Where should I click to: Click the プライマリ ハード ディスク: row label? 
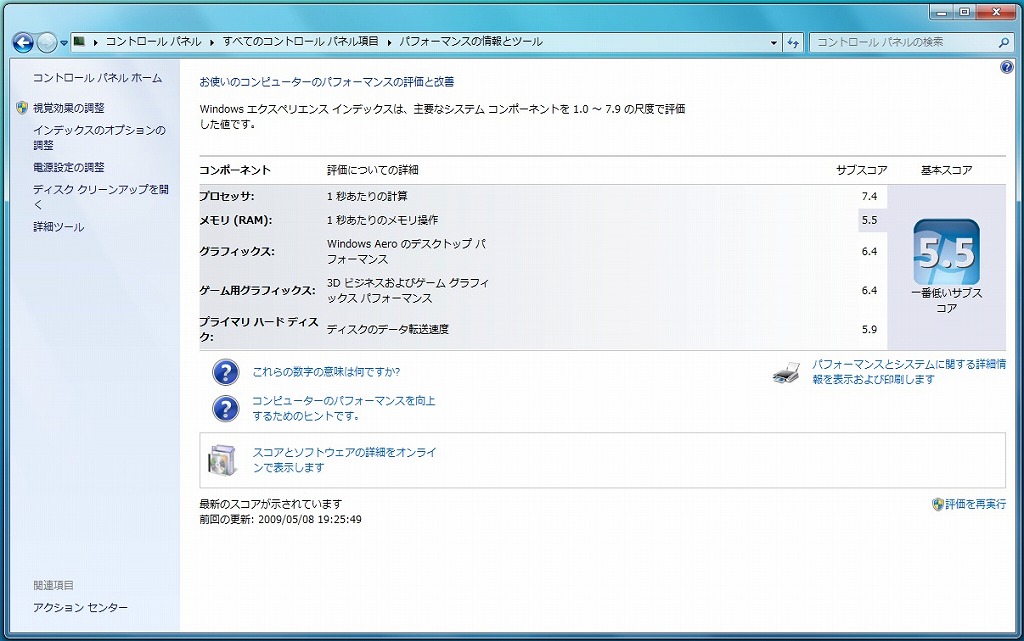coord(259,329)
